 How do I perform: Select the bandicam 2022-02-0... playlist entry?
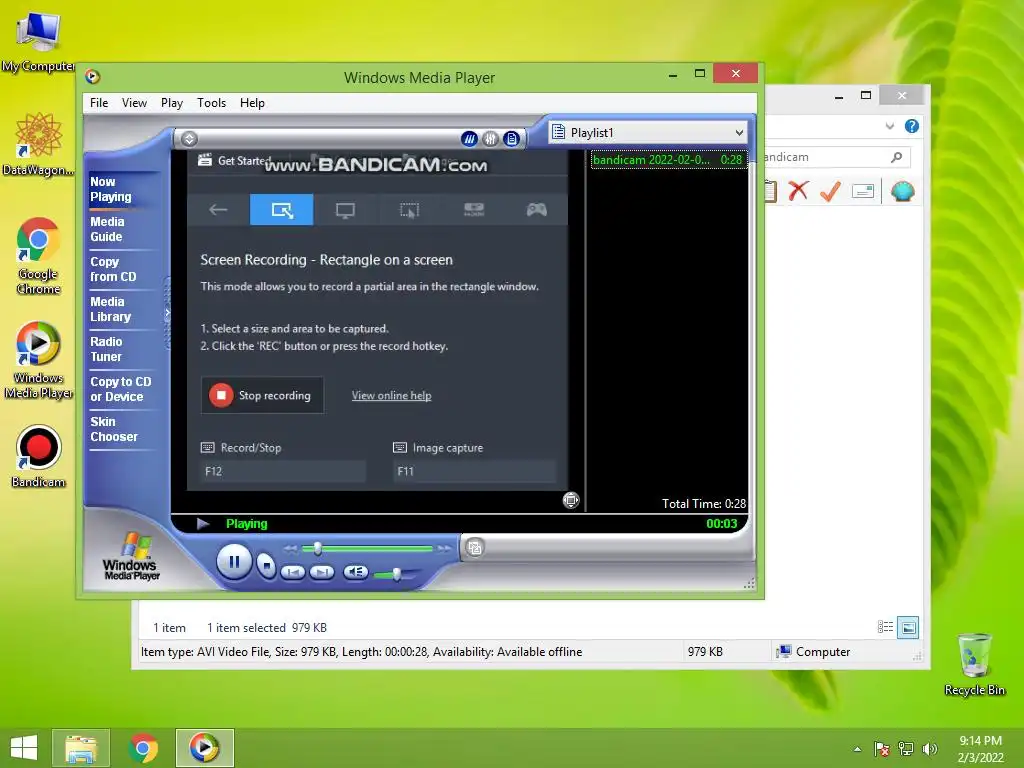point(668,159)
